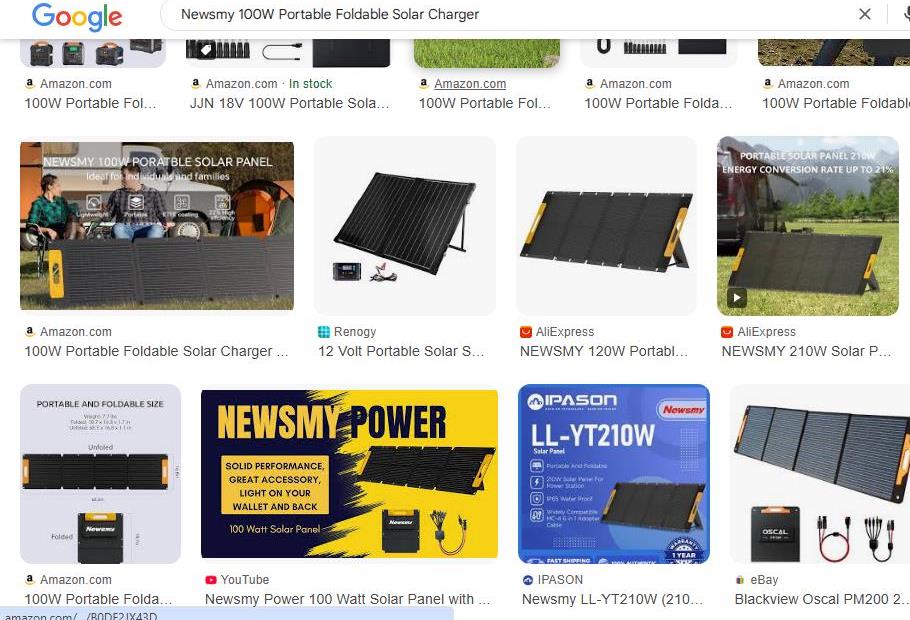Open the underlined Amazon.com link

coord(470,84)
